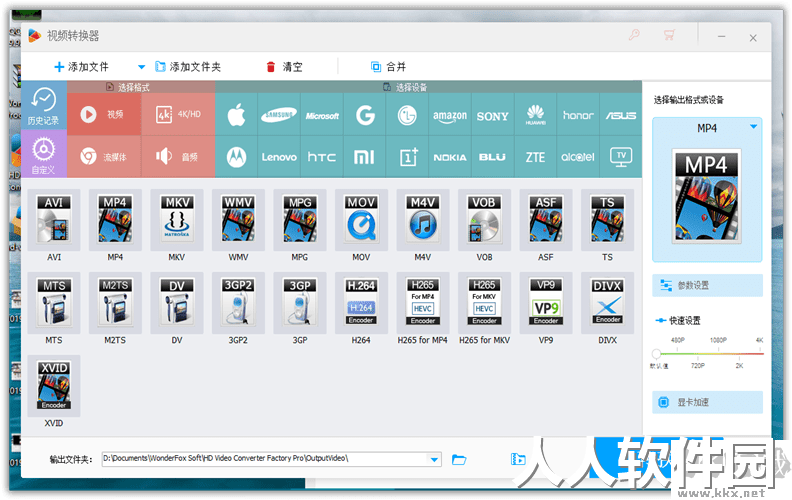Pick the TS format icon

pos(607,220)
